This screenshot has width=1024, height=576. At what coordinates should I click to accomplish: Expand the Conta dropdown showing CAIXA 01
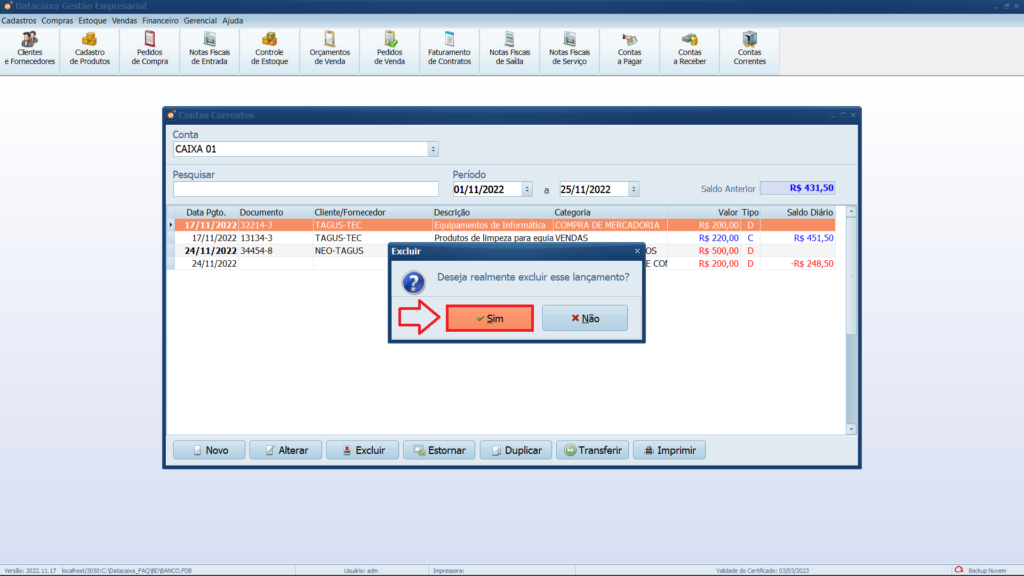point(433,149)
